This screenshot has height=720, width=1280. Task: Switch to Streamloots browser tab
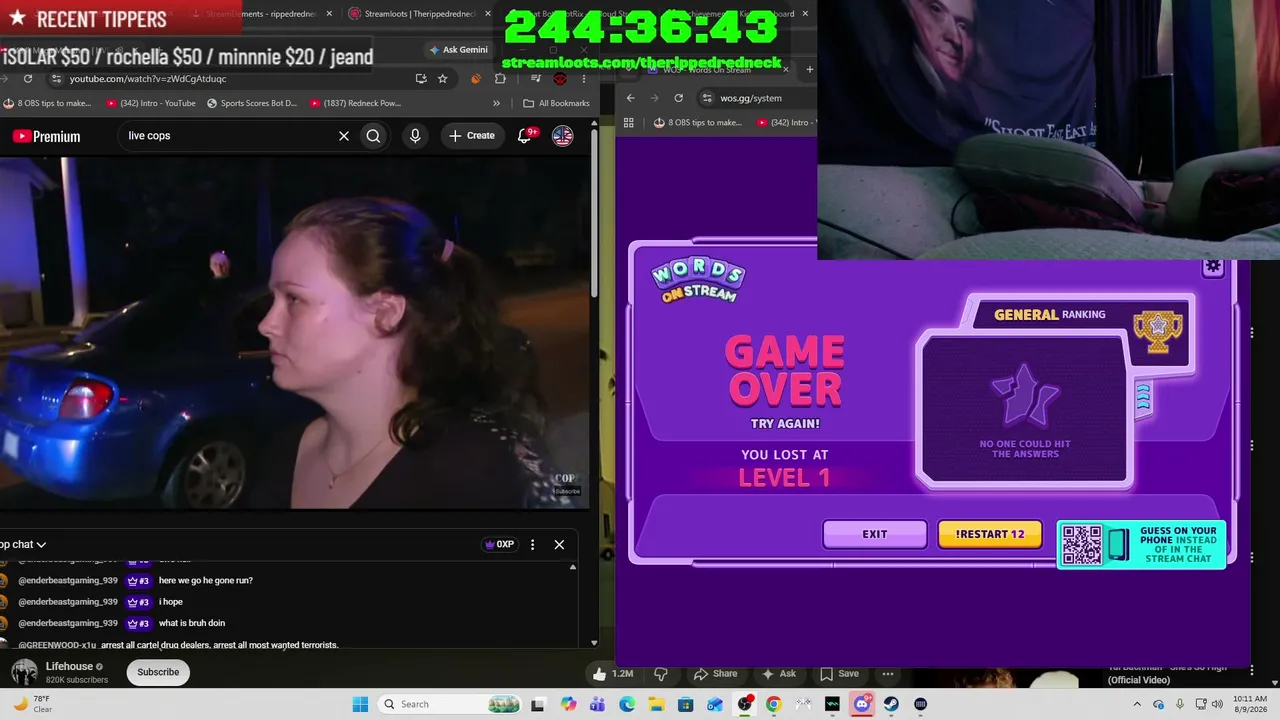point(420,14)
